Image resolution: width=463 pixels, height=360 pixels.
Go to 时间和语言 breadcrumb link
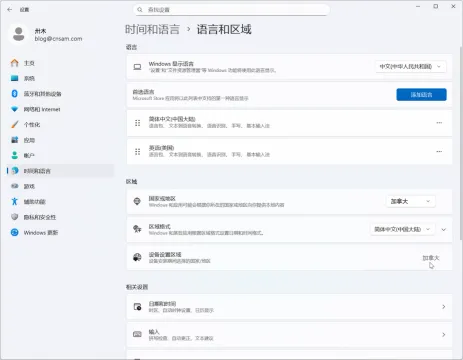pos(152,29)
